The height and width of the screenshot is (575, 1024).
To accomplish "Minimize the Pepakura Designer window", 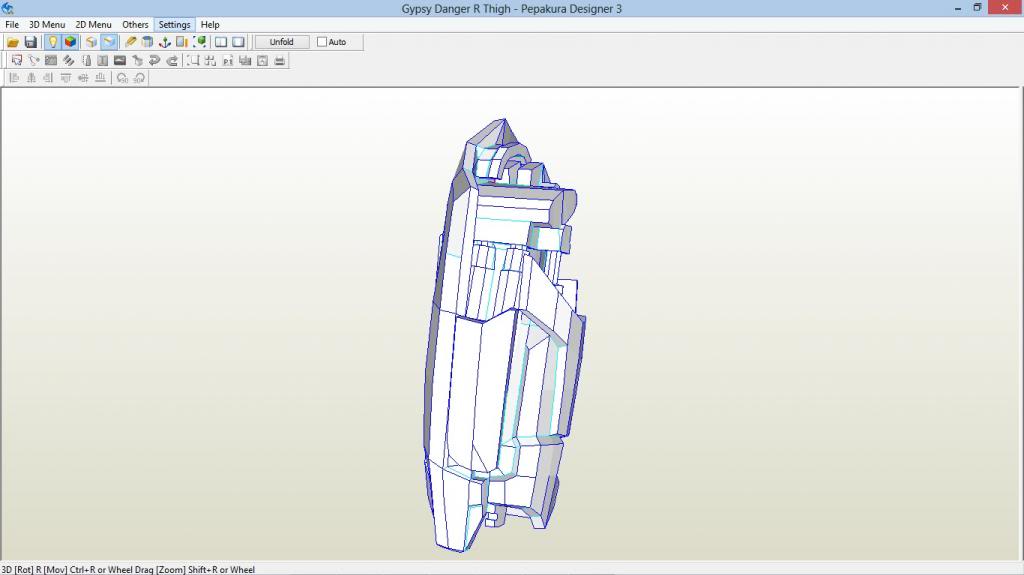I will [958, 8].
